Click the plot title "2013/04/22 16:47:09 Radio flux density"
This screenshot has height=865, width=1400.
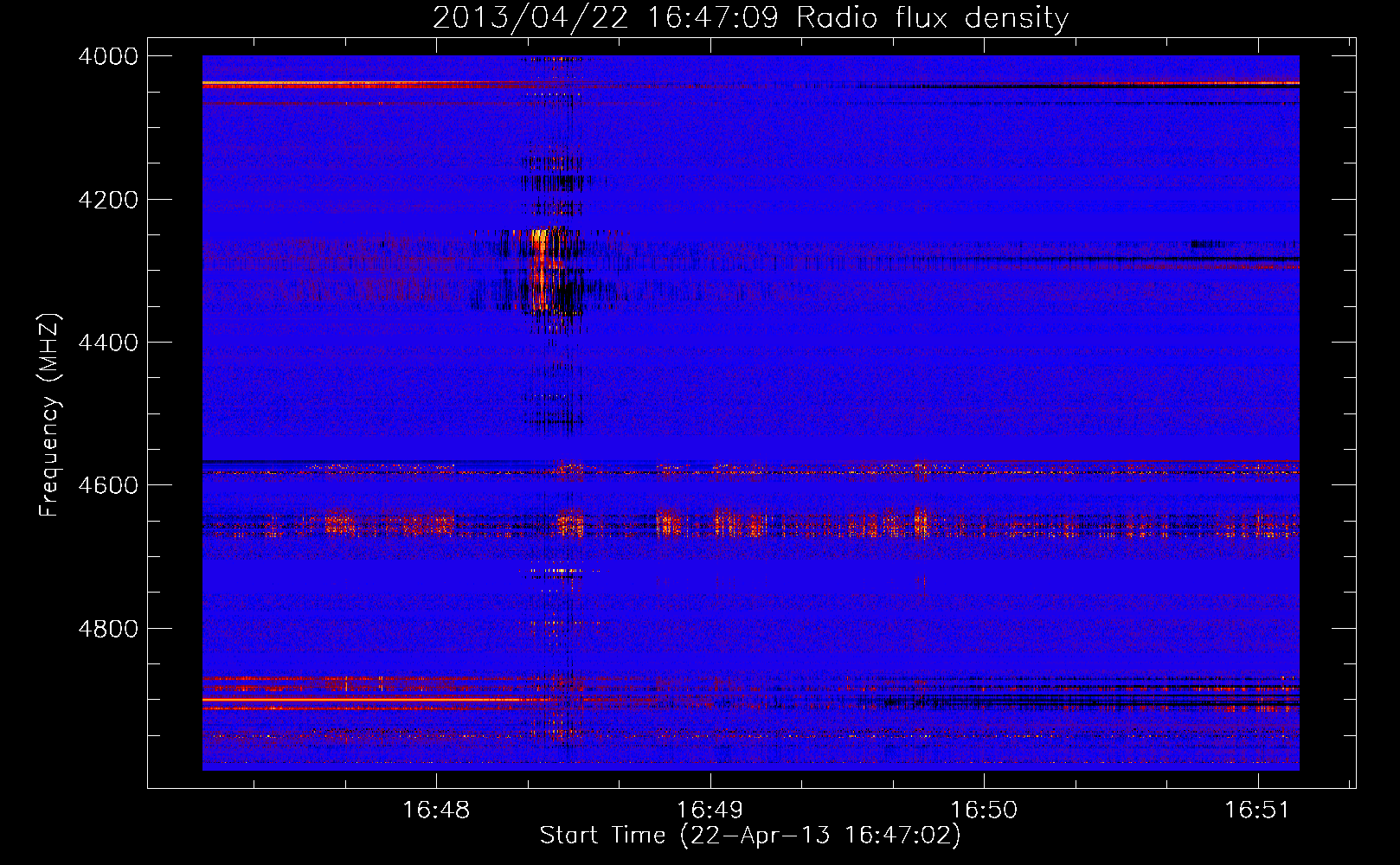click(x=750, y=17)
